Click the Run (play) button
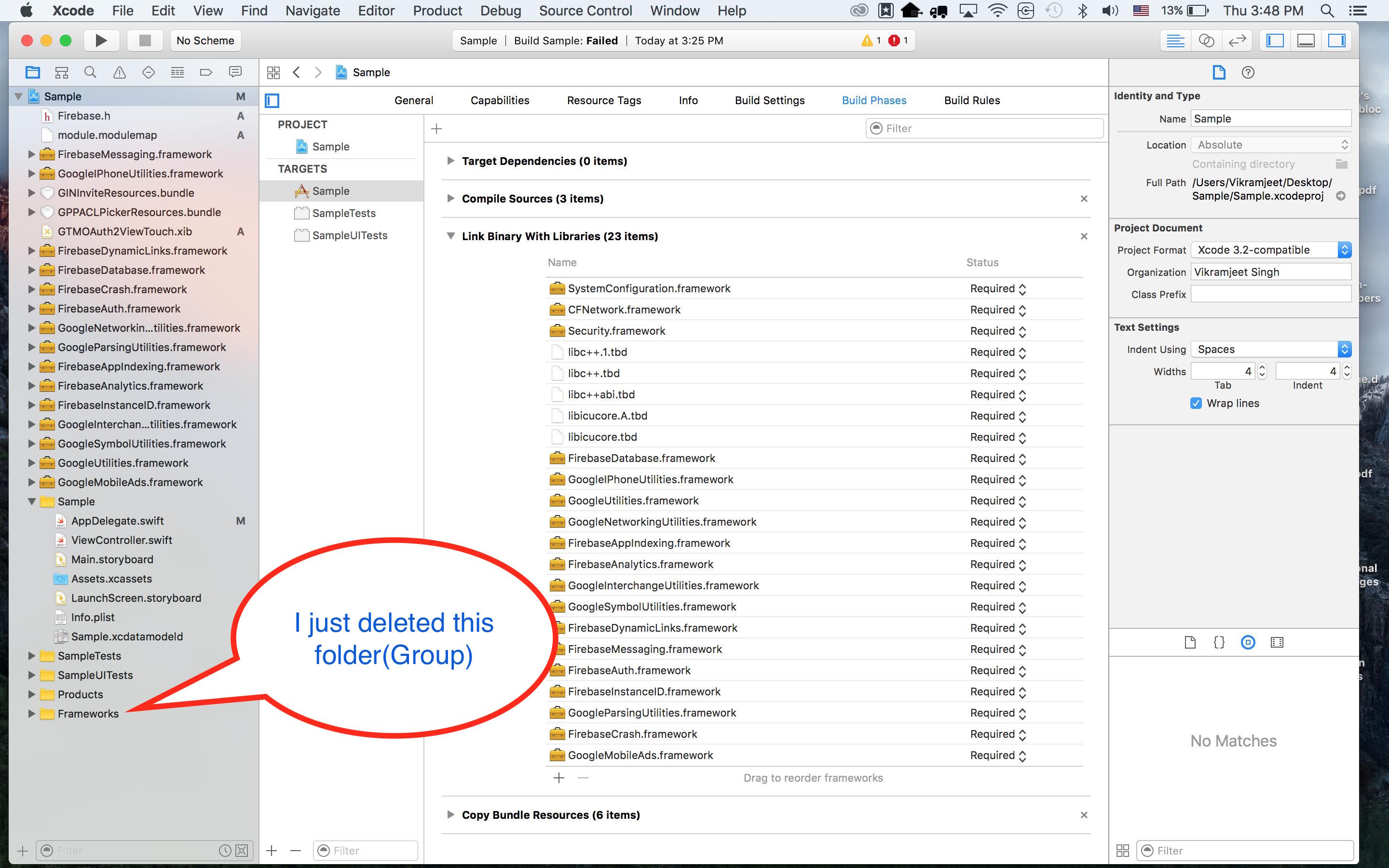 (101, 40)
